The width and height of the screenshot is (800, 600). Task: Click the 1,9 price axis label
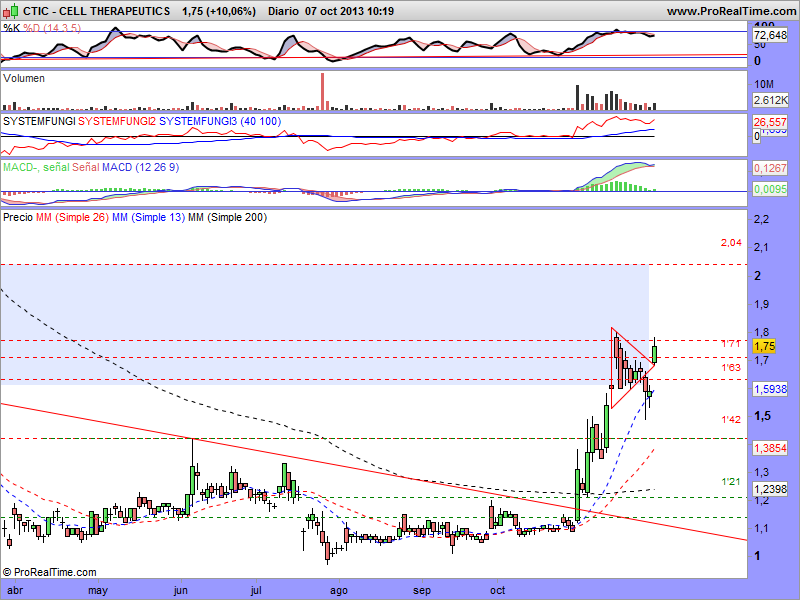click(x=761, y=305)
